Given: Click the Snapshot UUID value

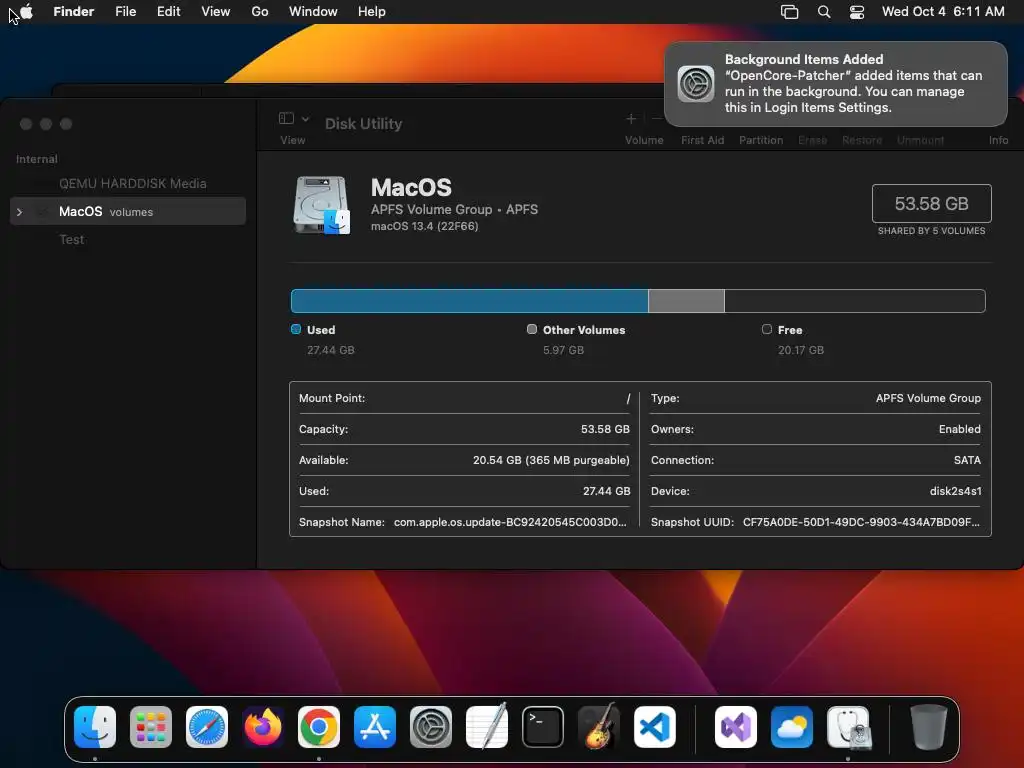Looking at the screenshot, I should [861, 522].
